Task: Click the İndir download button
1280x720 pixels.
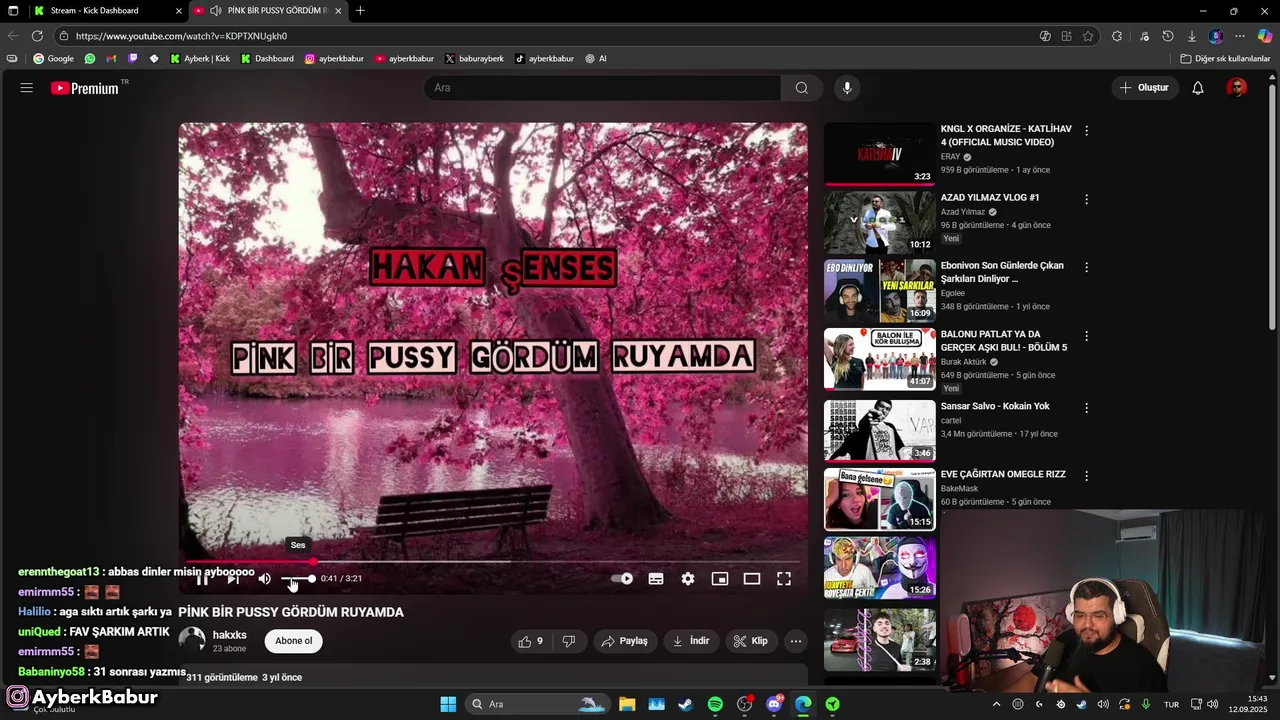Action: 691,641
